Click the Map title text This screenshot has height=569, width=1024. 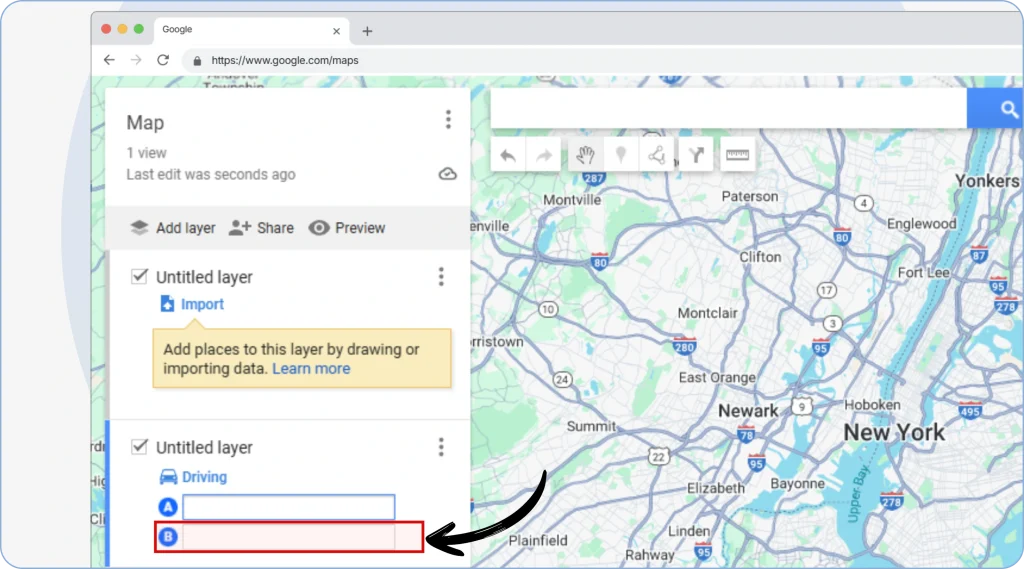pos(145,123)
